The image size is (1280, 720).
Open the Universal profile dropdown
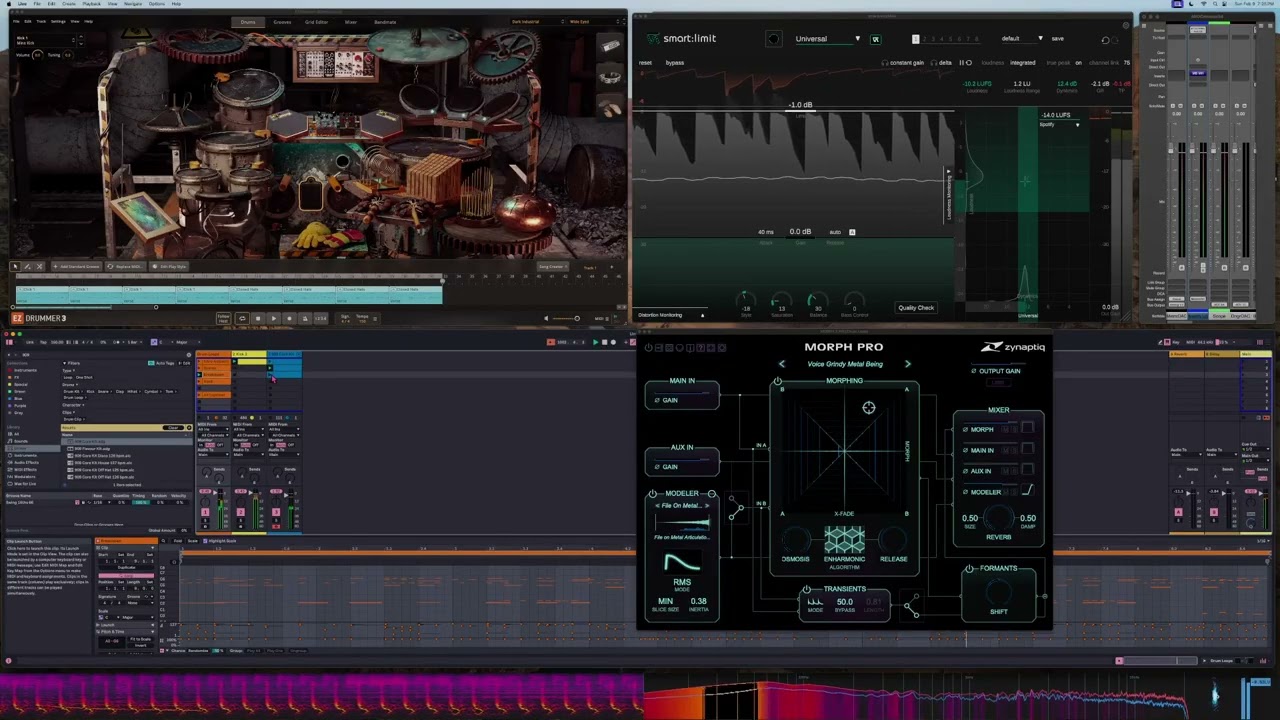pyautogui.click(x=827, y=39)
